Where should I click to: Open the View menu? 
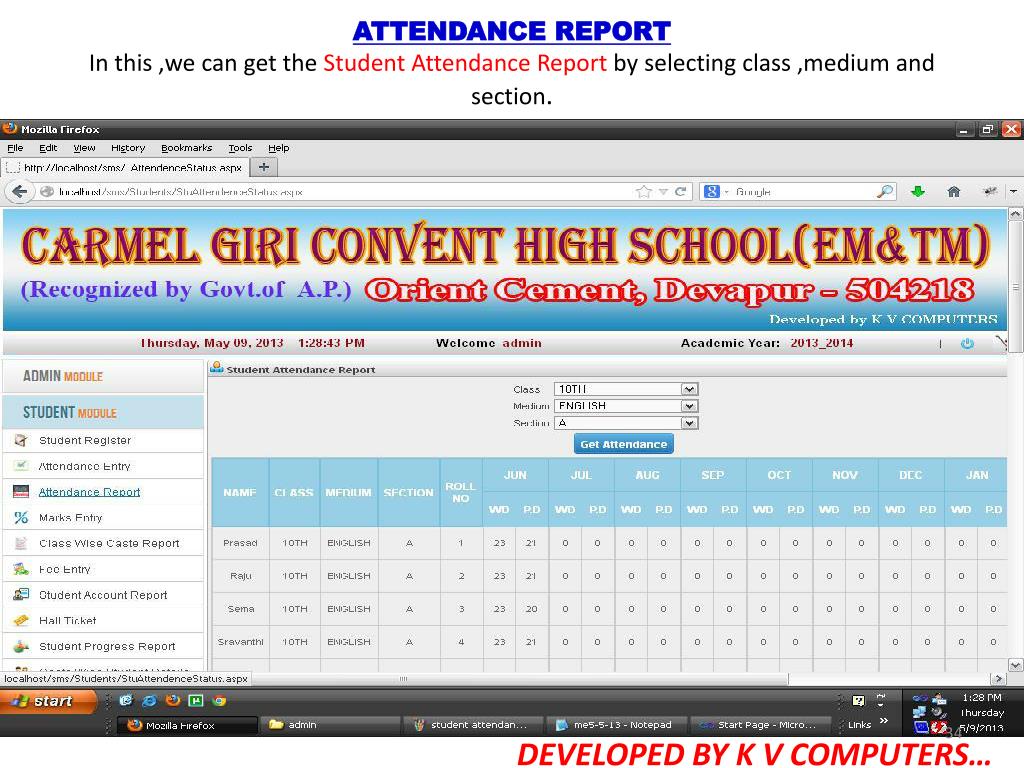[84, 148]
